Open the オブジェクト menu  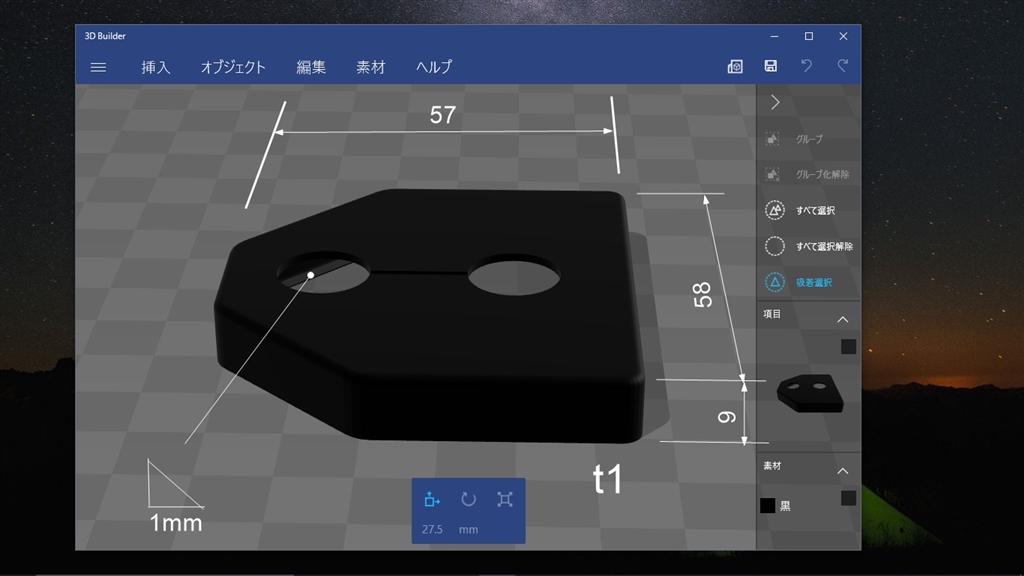coord(233,67)
